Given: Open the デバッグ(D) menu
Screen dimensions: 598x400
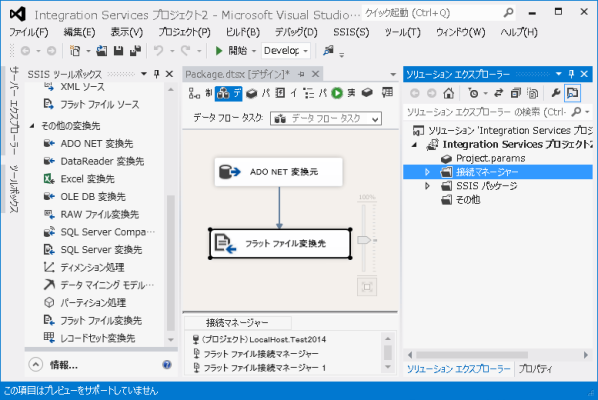Looking at the screenshot, I should (296, 32).
